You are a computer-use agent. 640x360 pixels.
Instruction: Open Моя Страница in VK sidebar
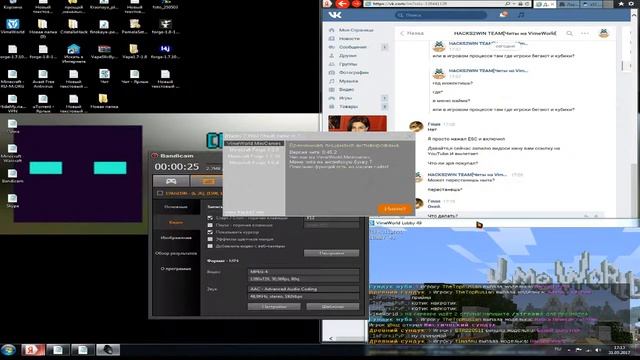(356, 30)
